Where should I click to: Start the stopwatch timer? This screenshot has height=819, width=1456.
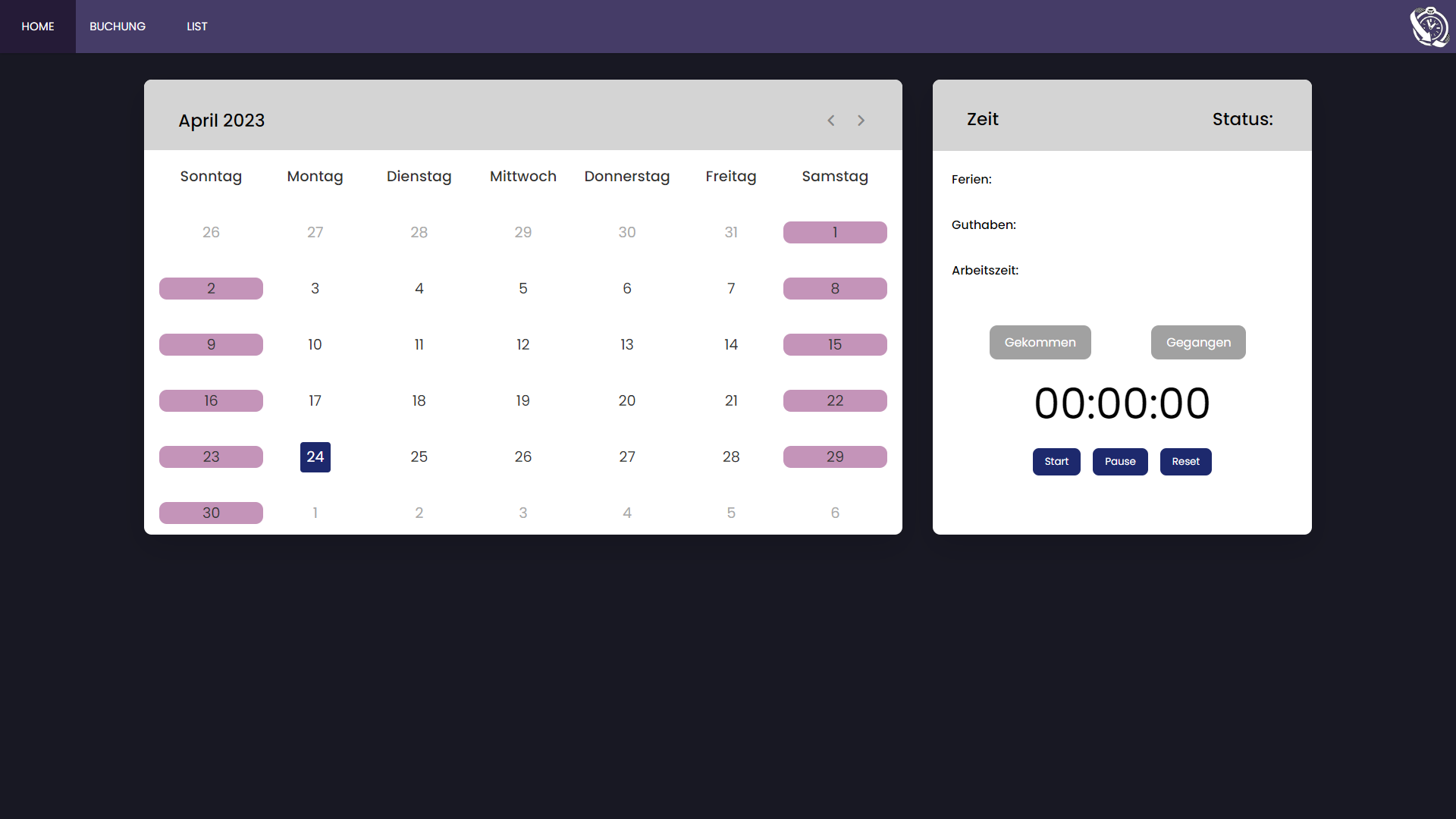[x=1056, y=462]
